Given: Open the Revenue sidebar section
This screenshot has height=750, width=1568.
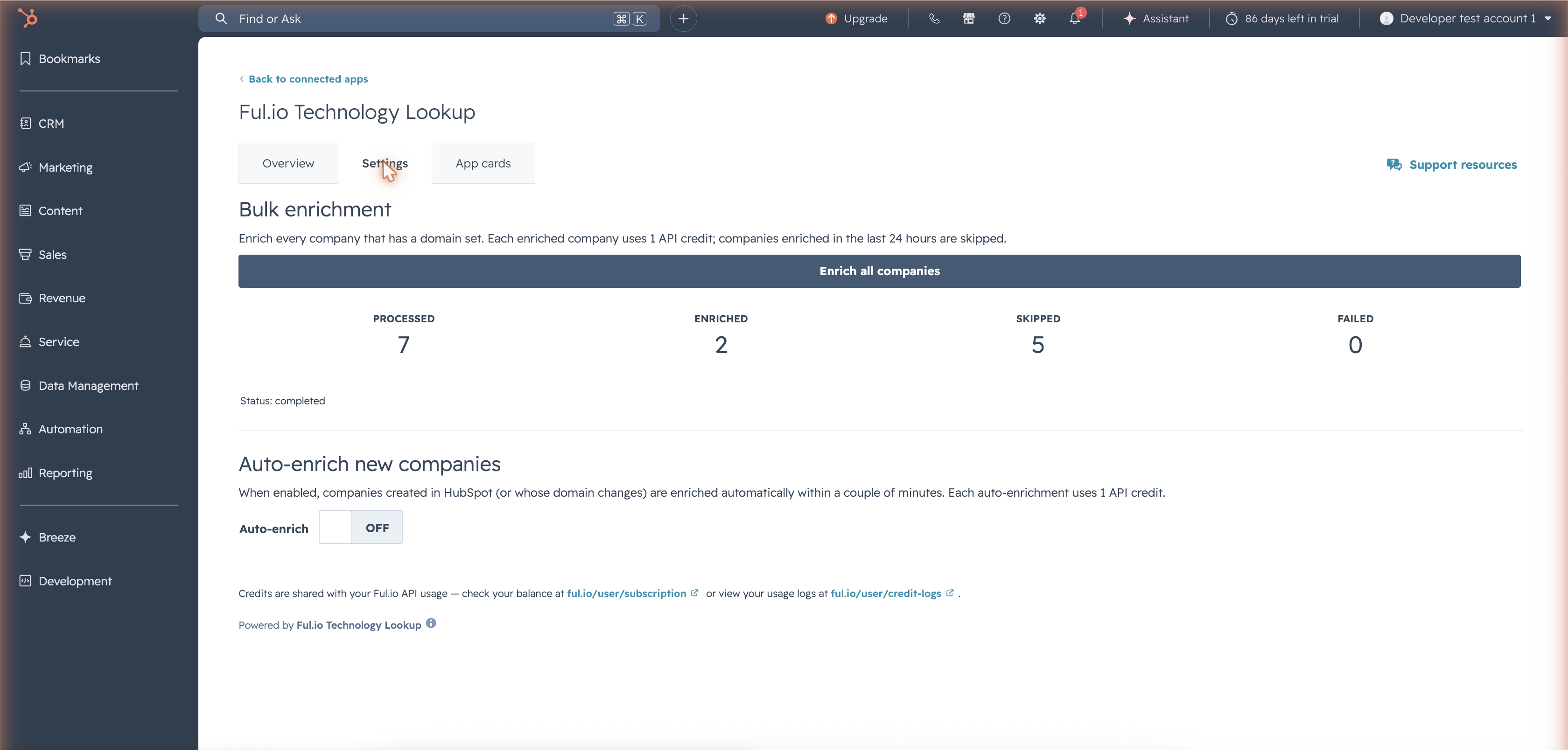Looking at the screenshot, I should click(x=52, y=298).
